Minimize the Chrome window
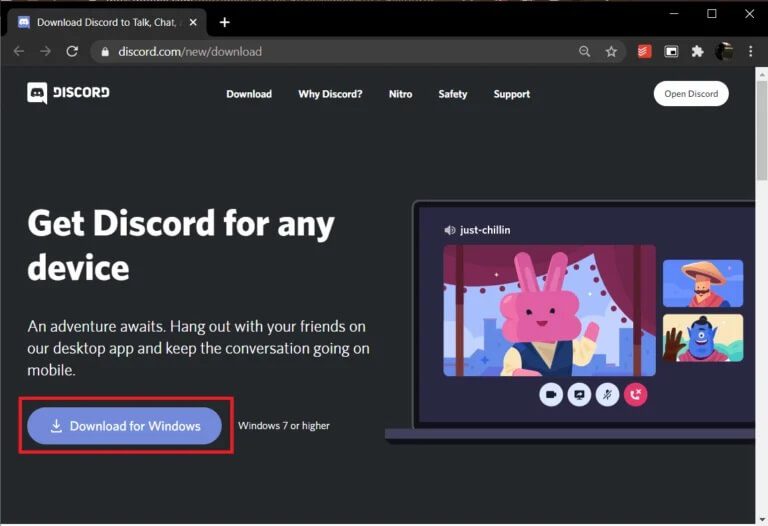The width and height of the screenshot is (768, 526). tap(674, 14)
